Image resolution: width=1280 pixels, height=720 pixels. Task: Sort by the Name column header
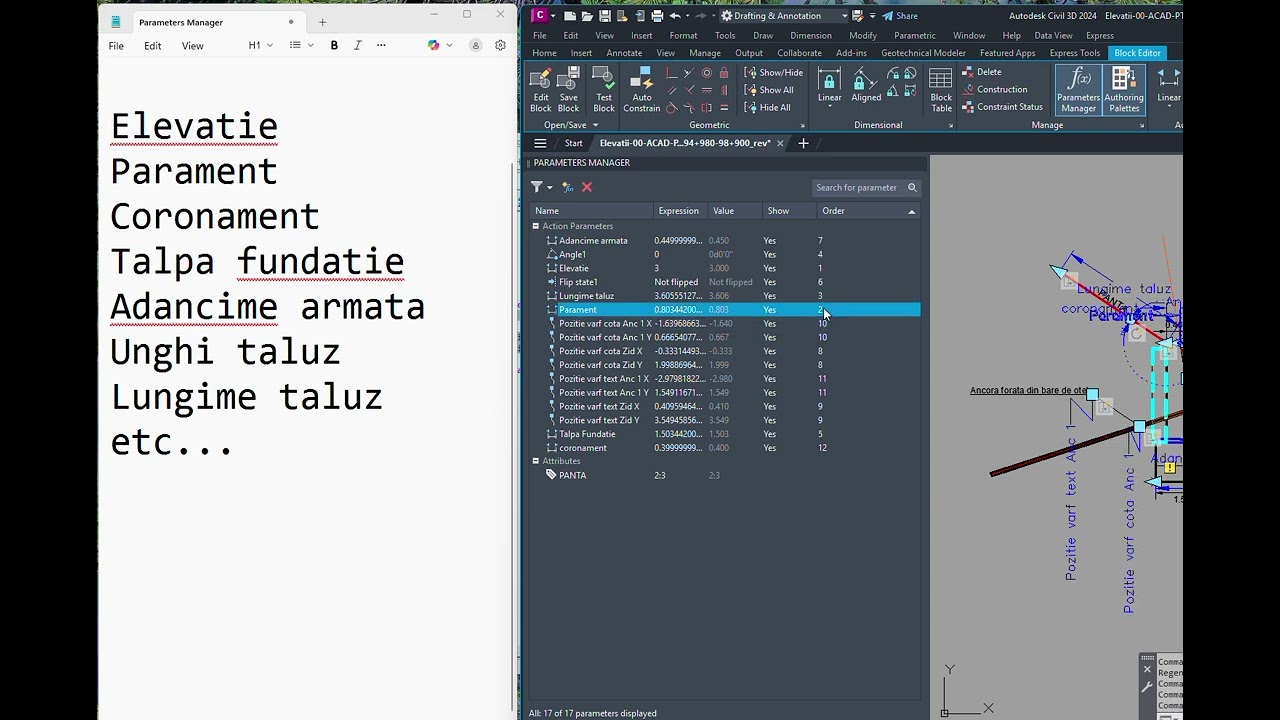pos(591,211)
